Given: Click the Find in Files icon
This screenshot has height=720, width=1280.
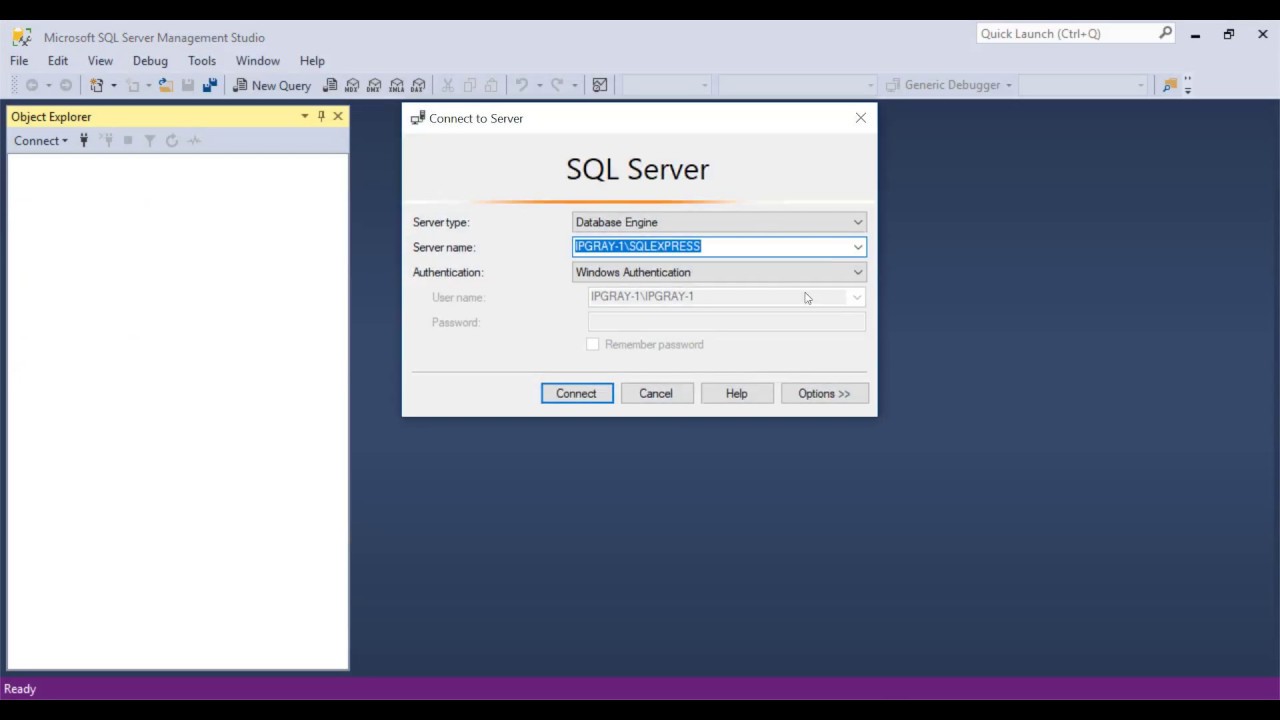Looking at the screenshot, I should pos(1169,85).
